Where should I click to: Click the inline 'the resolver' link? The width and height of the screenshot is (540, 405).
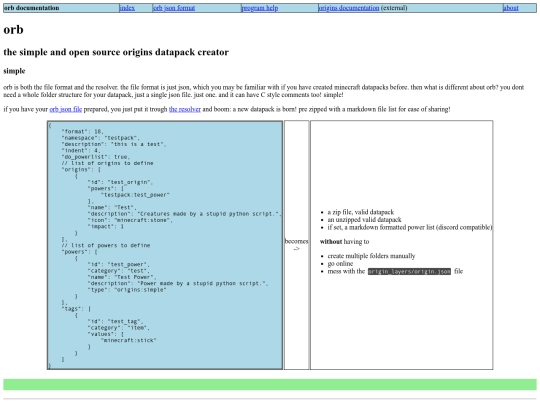point(185,109)
